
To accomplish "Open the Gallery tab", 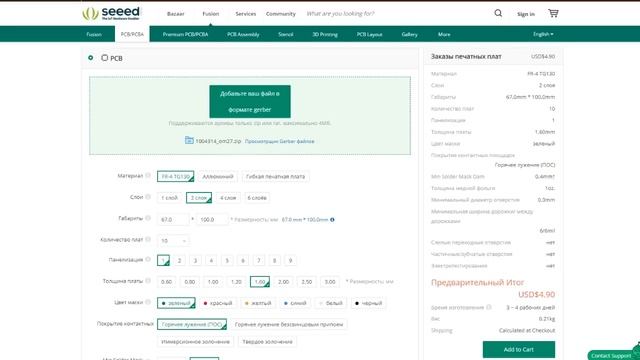I will pyautogui.click(x=409, y=34).
